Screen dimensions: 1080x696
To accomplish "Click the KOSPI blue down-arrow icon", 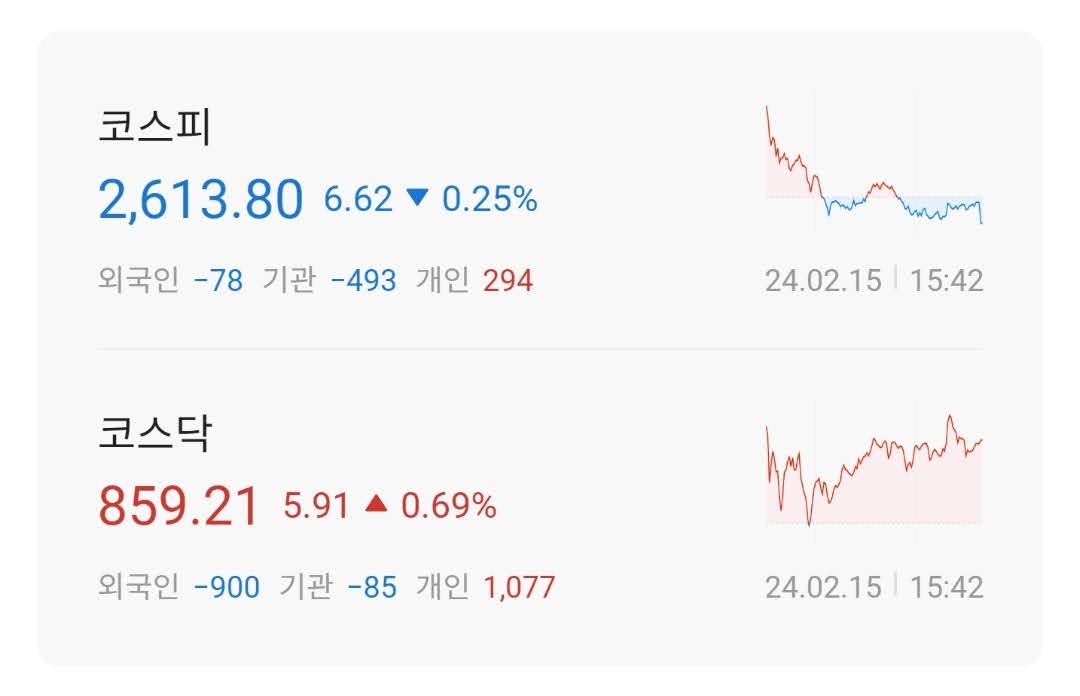I will [x=417, y=198].
